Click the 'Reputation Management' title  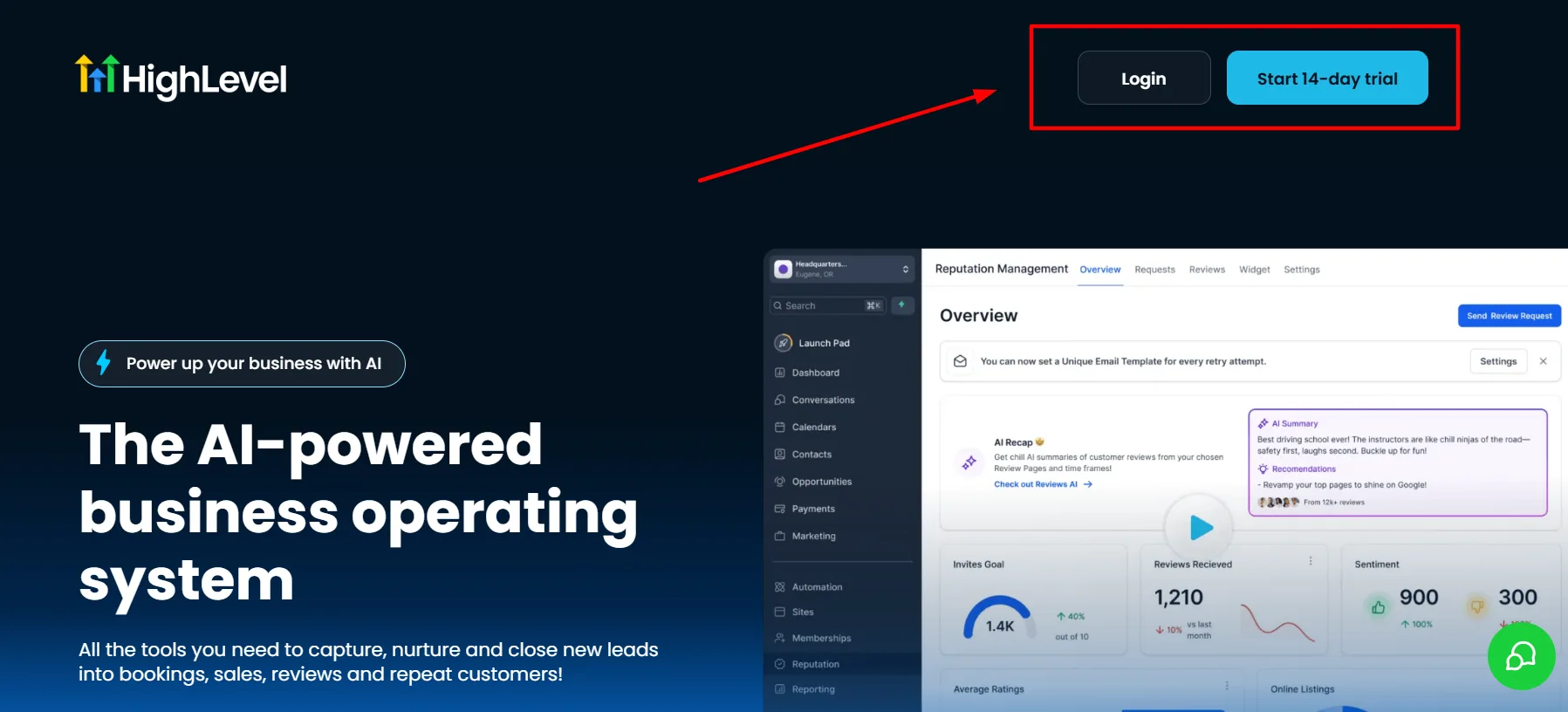pos(1001,269)
